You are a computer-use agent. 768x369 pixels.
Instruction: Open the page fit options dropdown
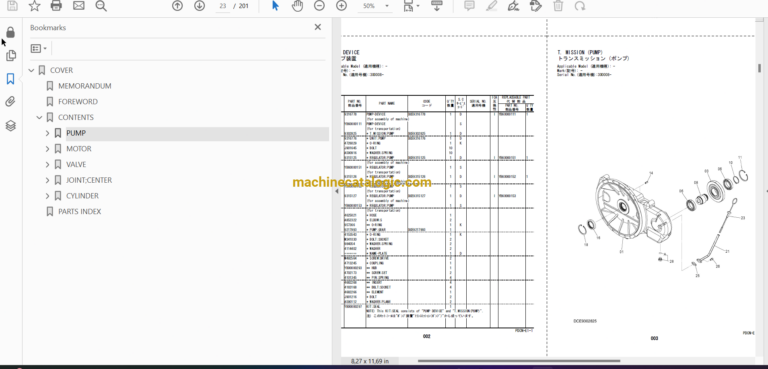411,6
